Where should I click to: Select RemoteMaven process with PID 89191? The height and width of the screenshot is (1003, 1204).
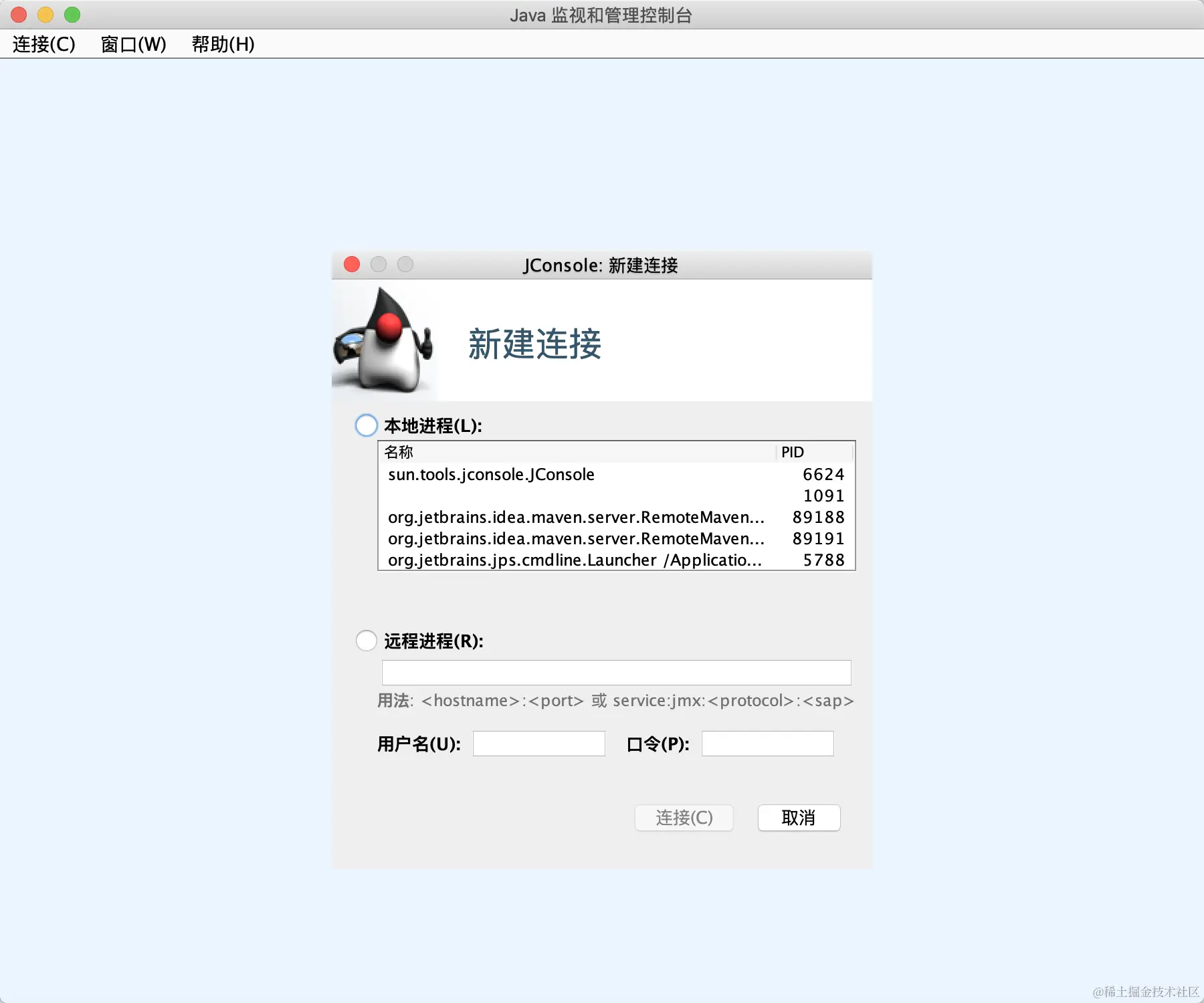tap(617, 538)
